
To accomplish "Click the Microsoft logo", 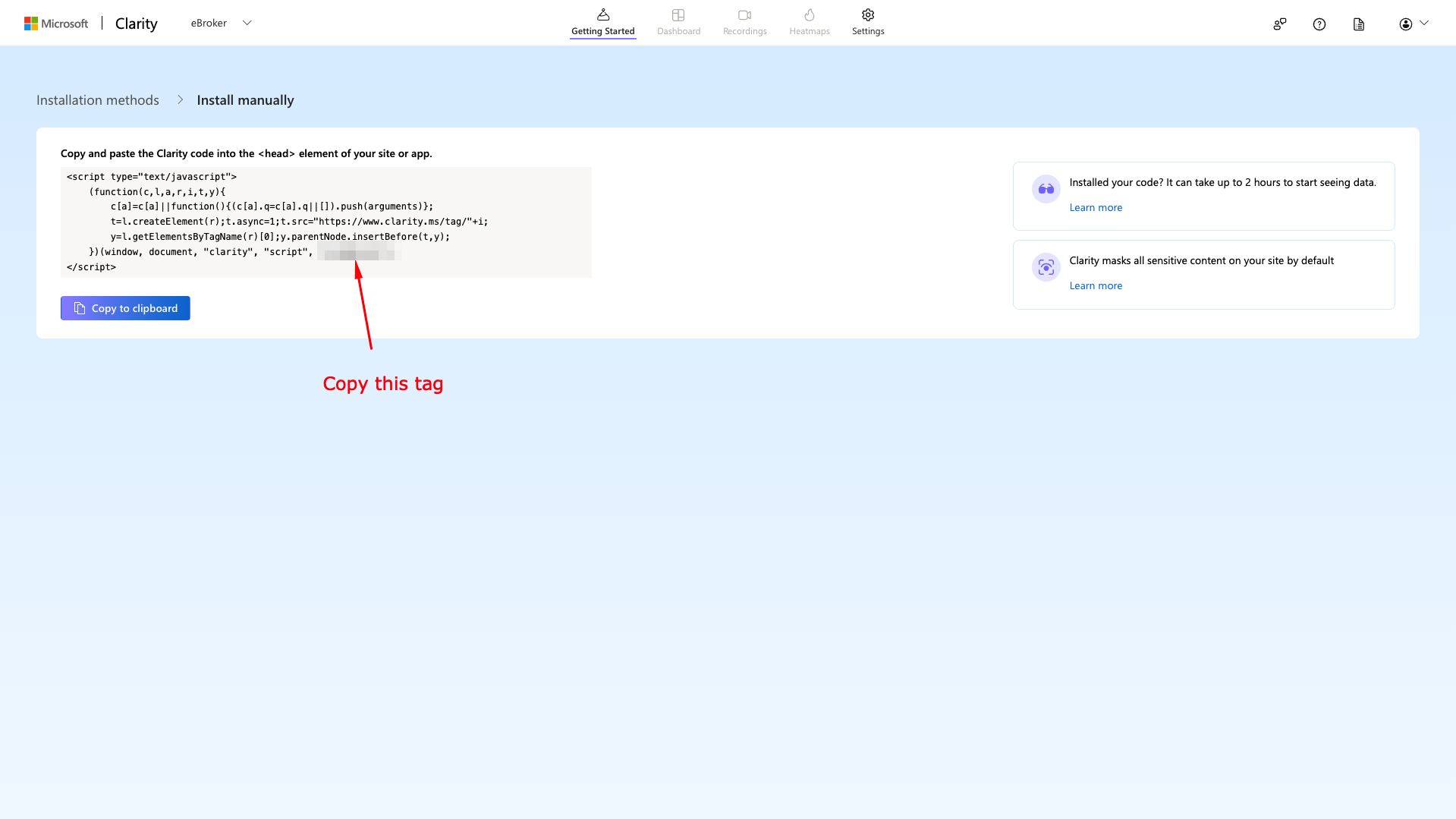I will [x=56, y=24].
